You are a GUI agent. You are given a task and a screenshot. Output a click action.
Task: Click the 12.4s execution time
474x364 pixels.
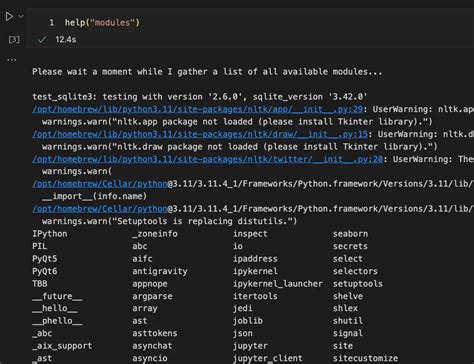coord(66,40)
